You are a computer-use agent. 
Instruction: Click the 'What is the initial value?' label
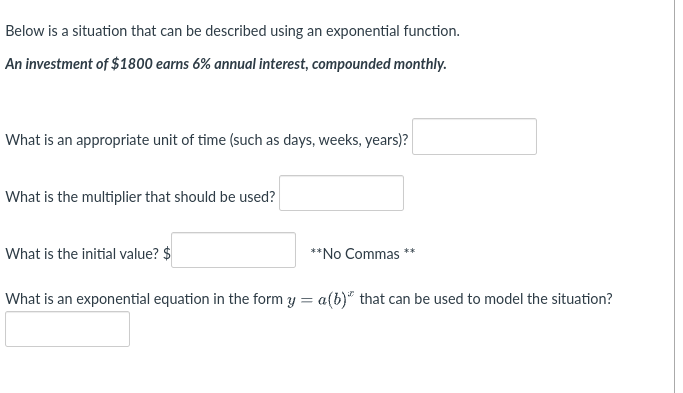[x=82, y=254]
